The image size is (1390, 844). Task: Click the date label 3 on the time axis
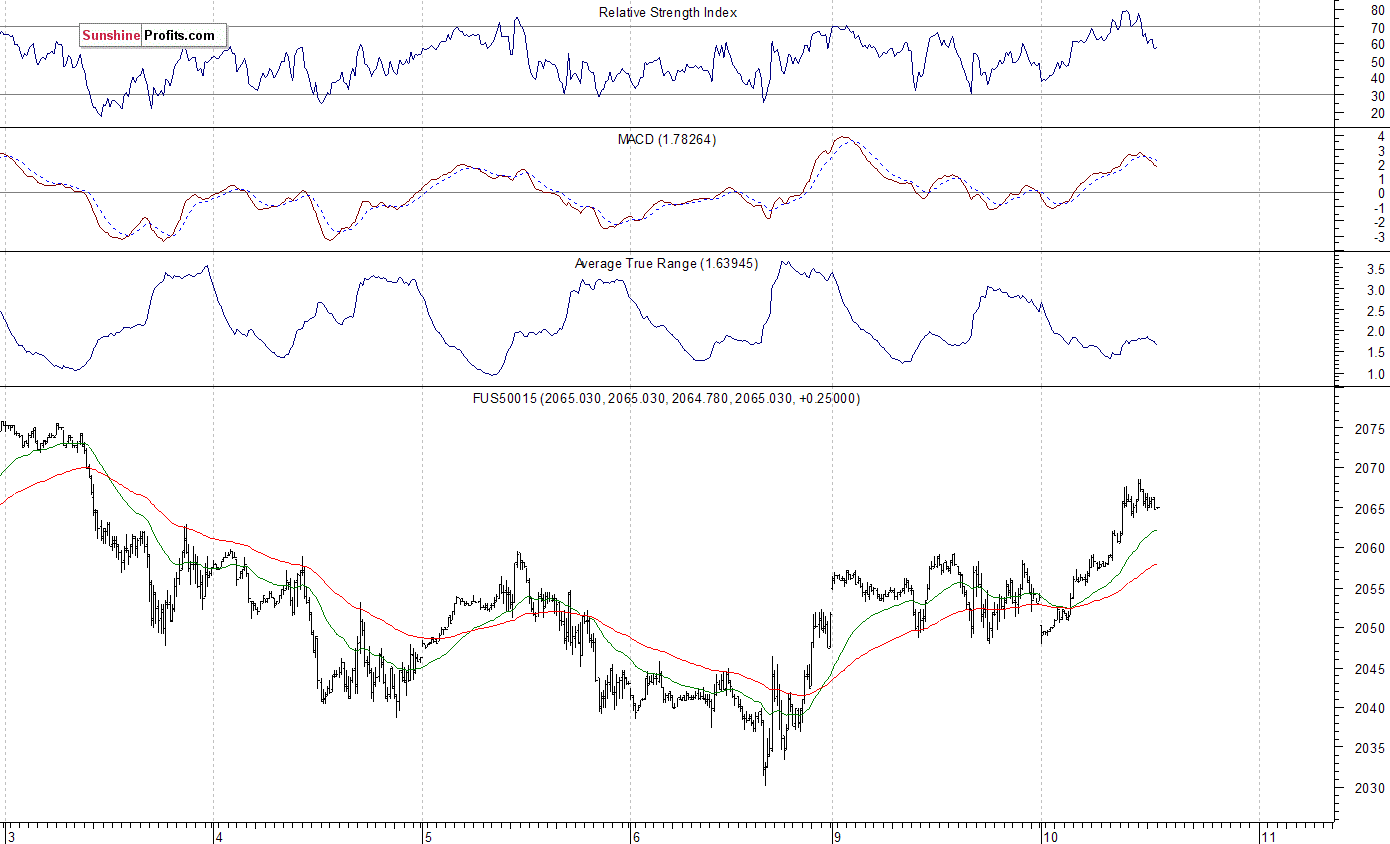10,835
